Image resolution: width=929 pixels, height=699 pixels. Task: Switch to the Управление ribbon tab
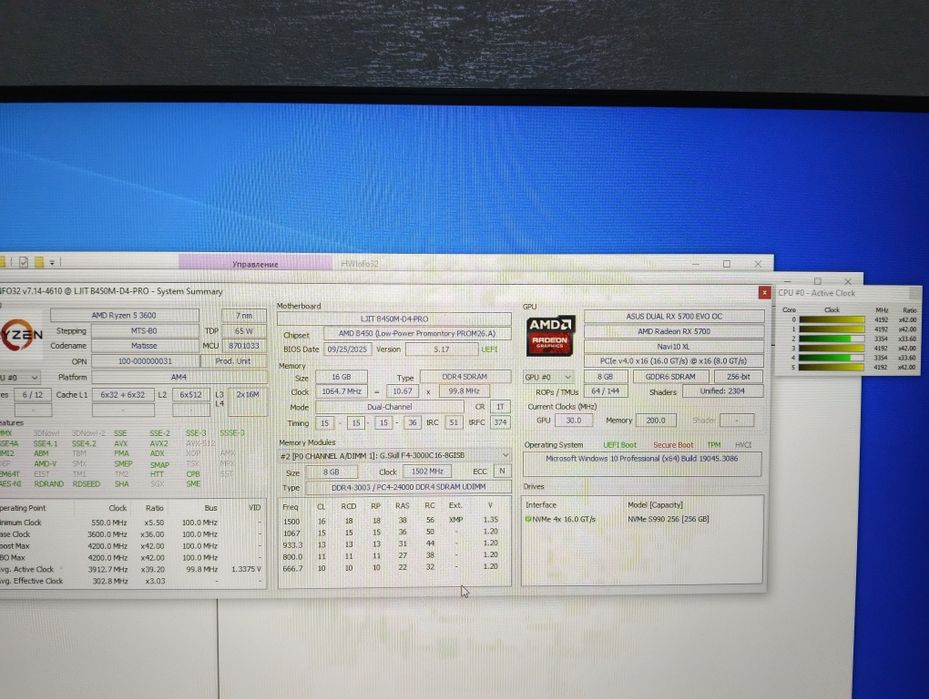[255, 264]
